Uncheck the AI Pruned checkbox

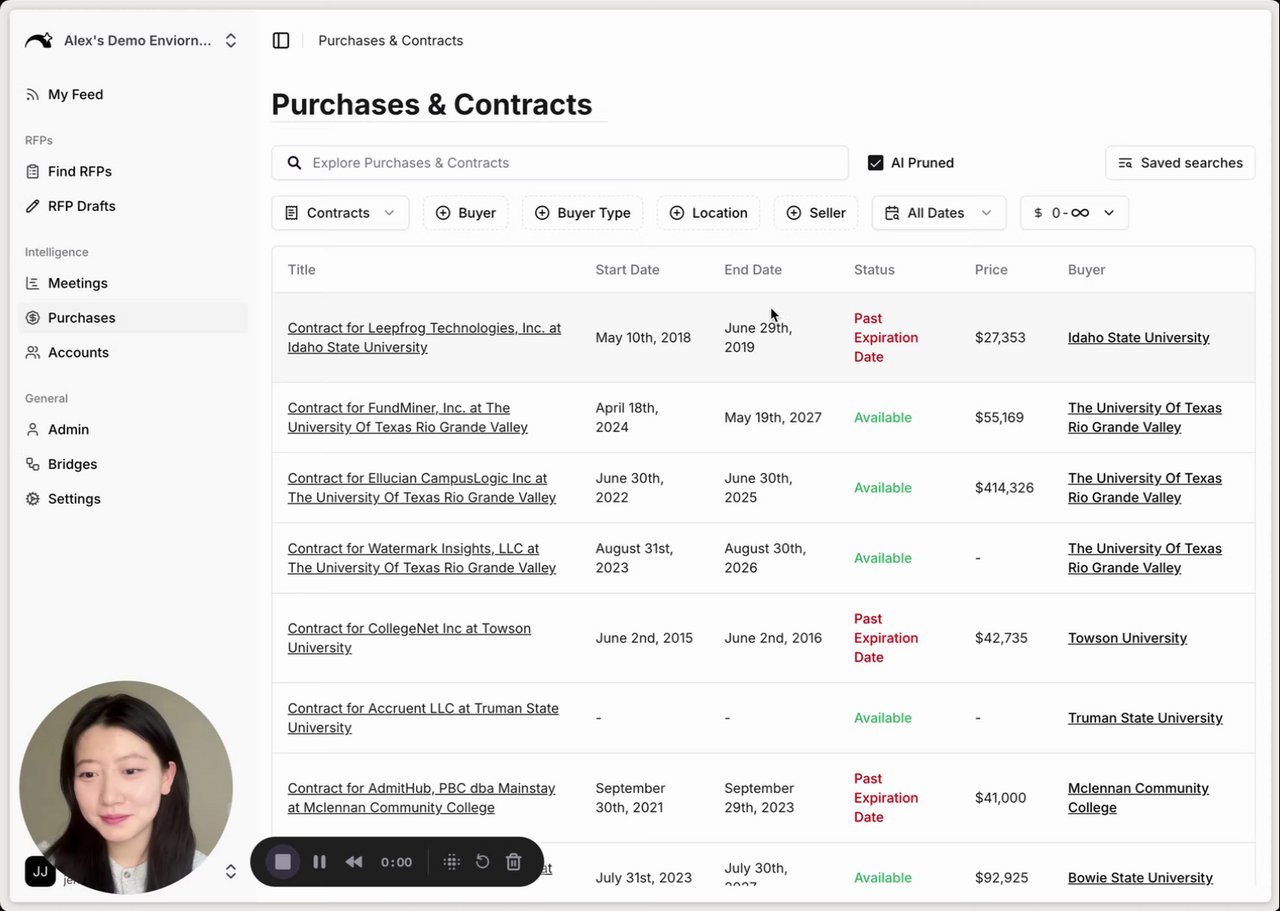(875, 163)
